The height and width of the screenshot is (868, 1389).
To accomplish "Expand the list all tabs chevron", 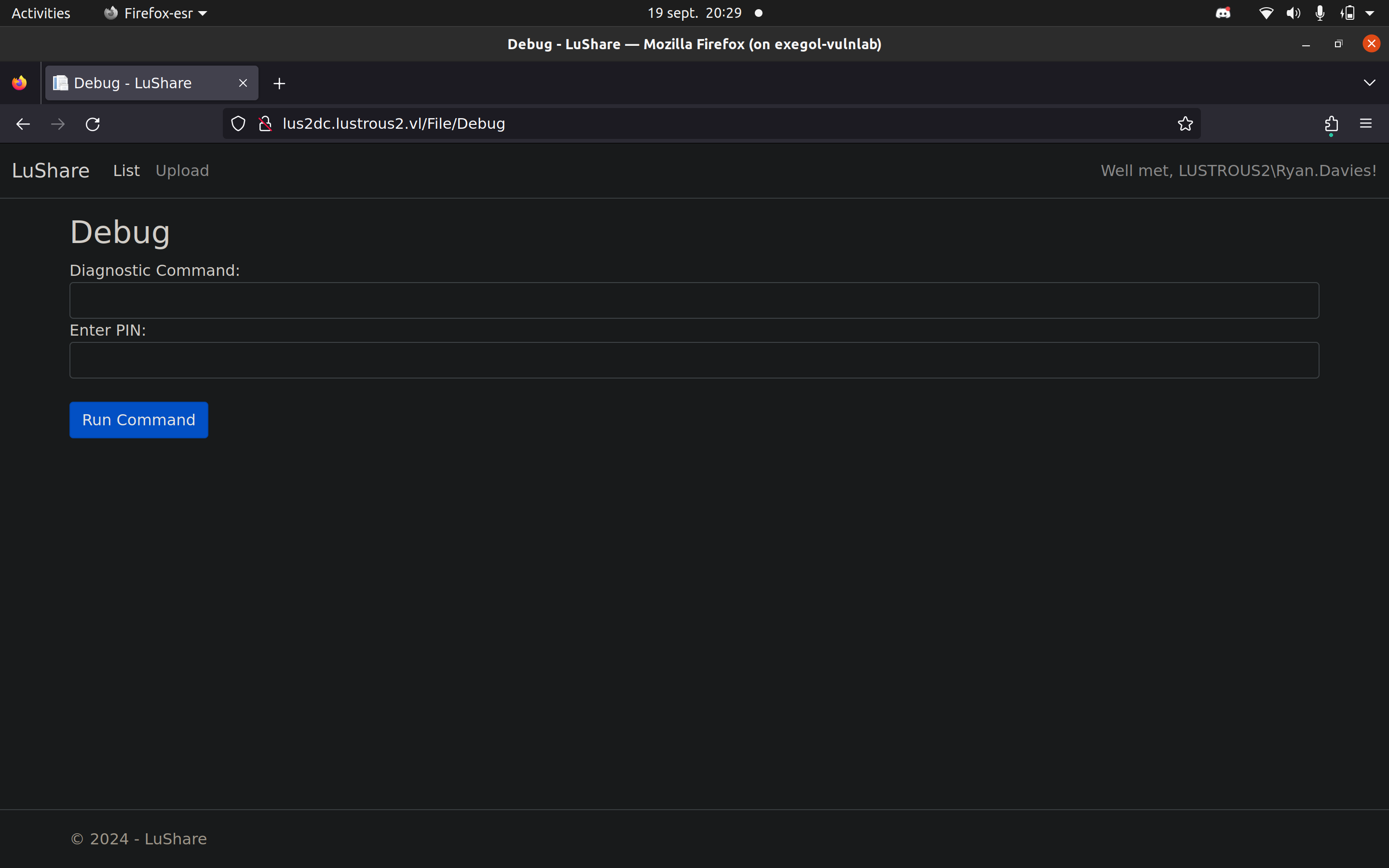I will click(x=1370, y=82).
